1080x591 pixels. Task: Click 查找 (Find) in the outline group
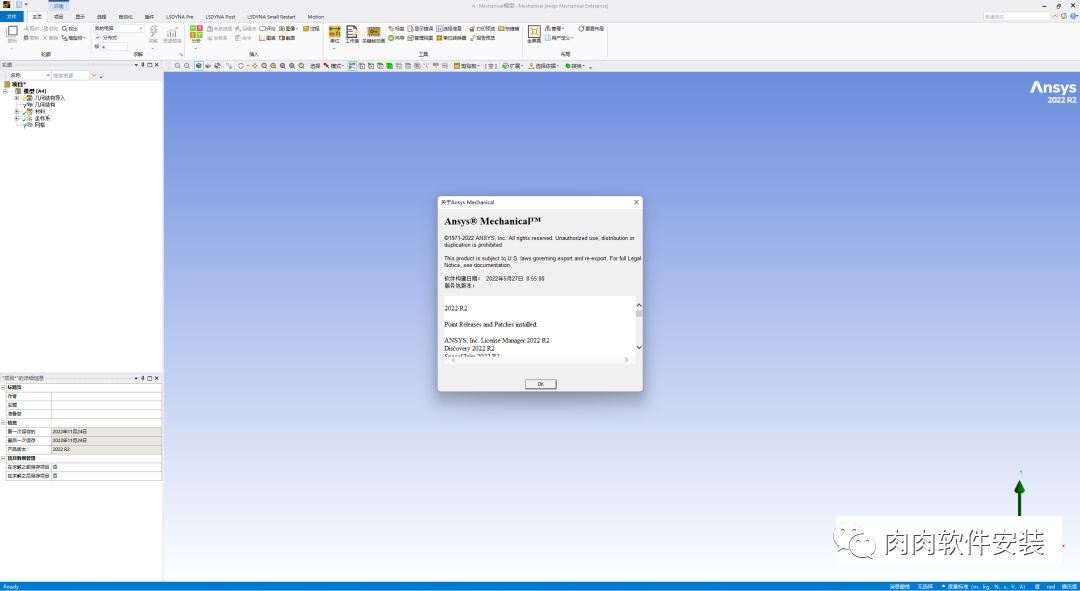(70, 29)
